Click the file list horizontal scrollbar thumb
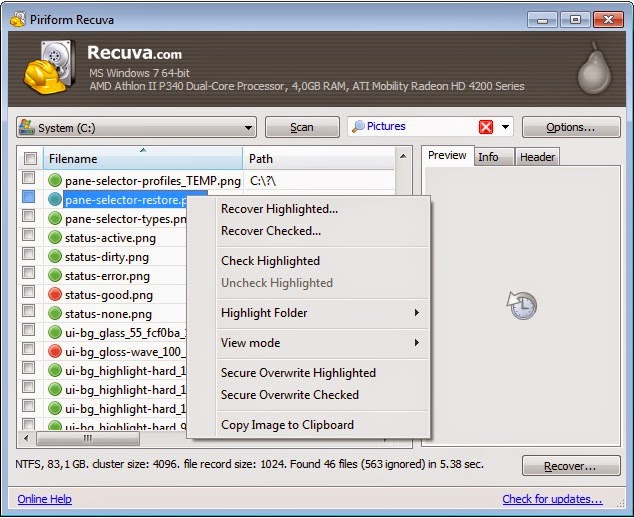 (x=88, y=438)
